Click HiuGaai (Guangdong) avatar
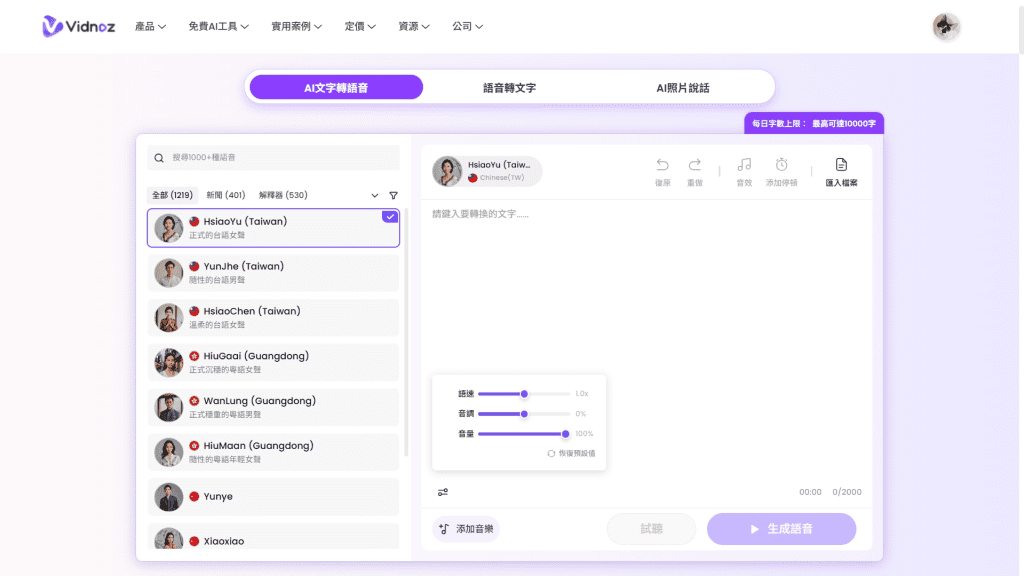1024x576 pixels. coord(168,362)
